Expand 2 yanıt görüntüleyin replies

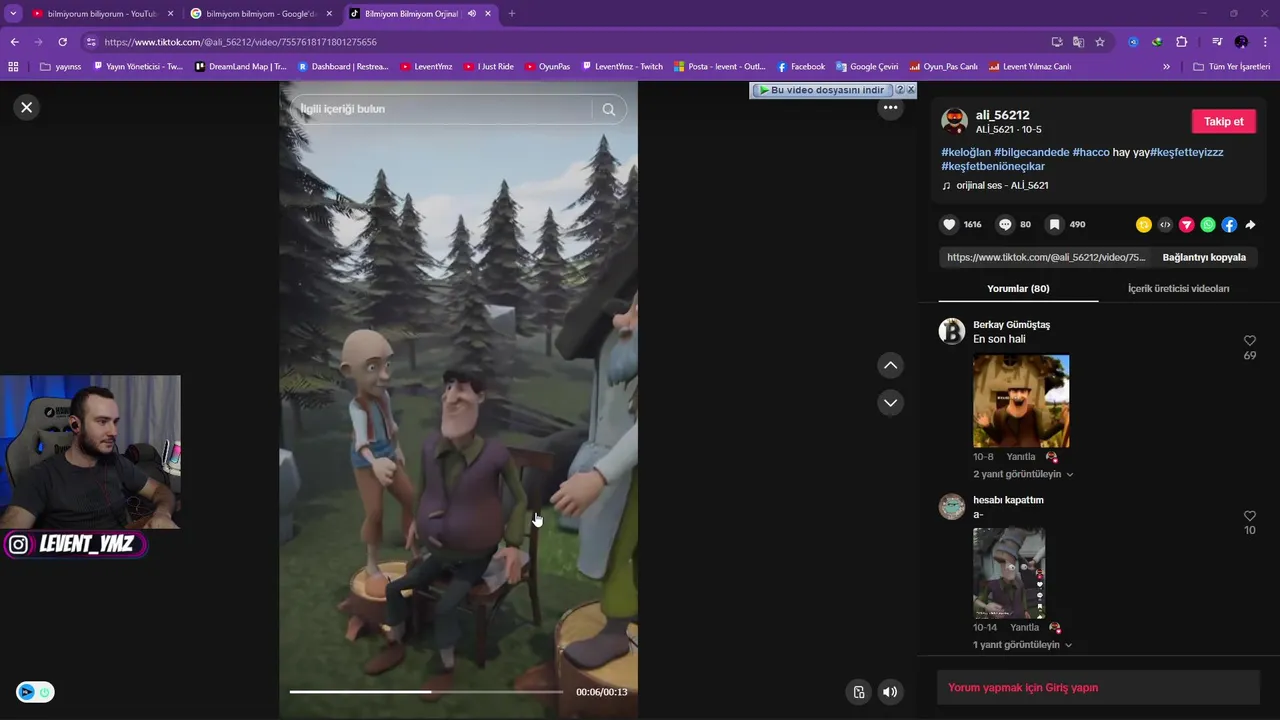coord(1023,474)
